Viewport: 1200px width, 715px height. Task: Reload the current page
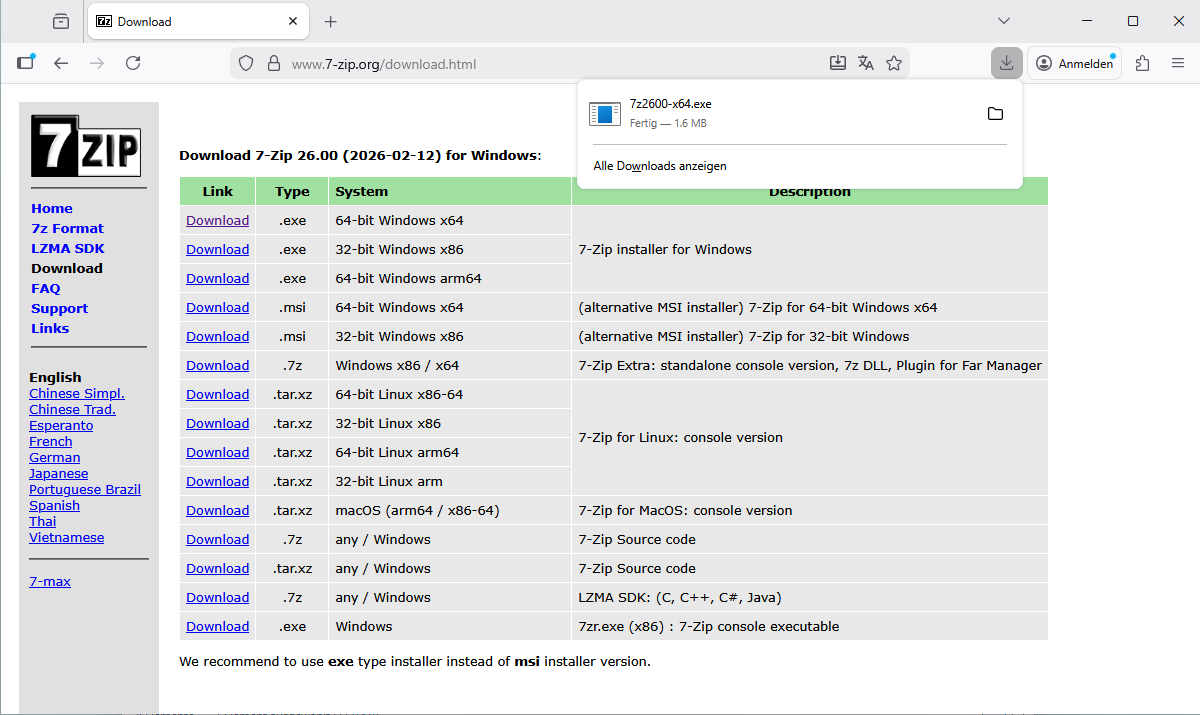(133, 62)
